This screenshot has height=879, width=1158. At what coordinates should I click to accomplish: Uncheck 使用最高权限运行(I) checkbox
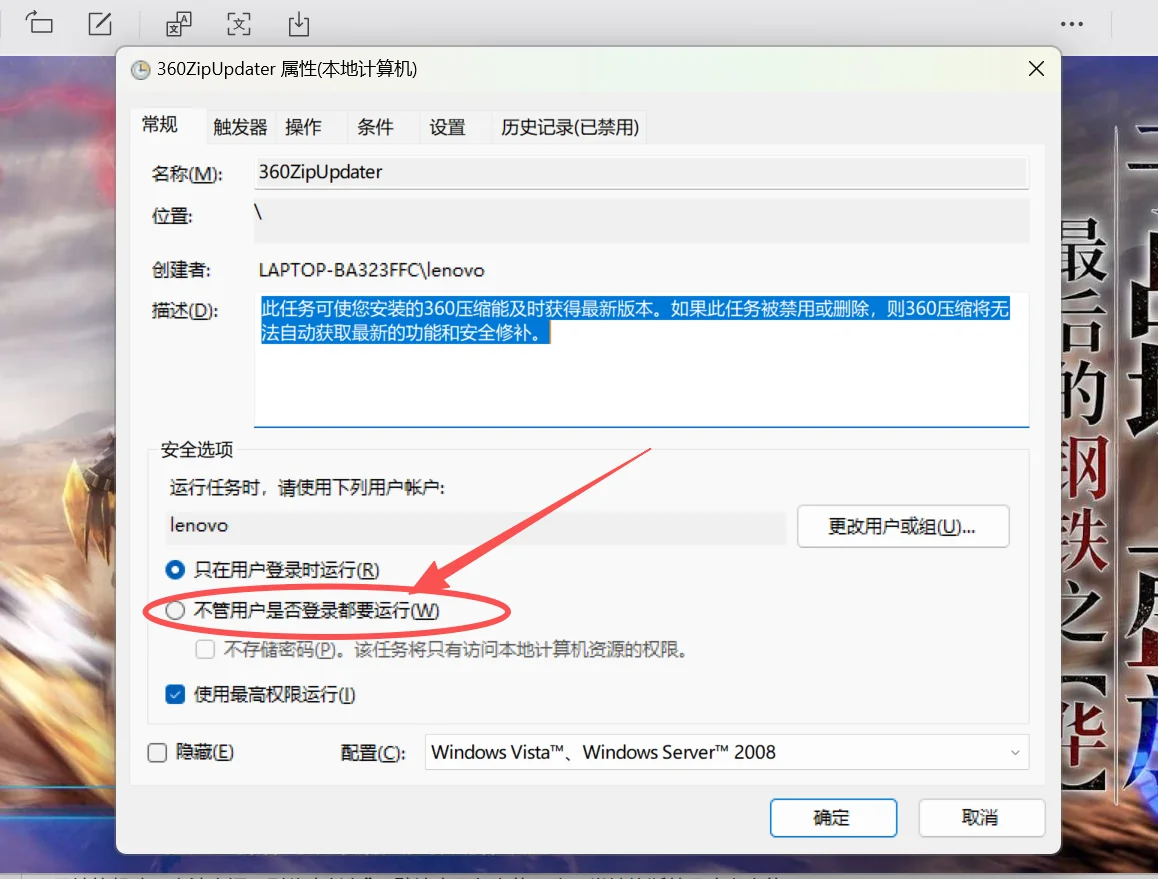tap(175, 694)
